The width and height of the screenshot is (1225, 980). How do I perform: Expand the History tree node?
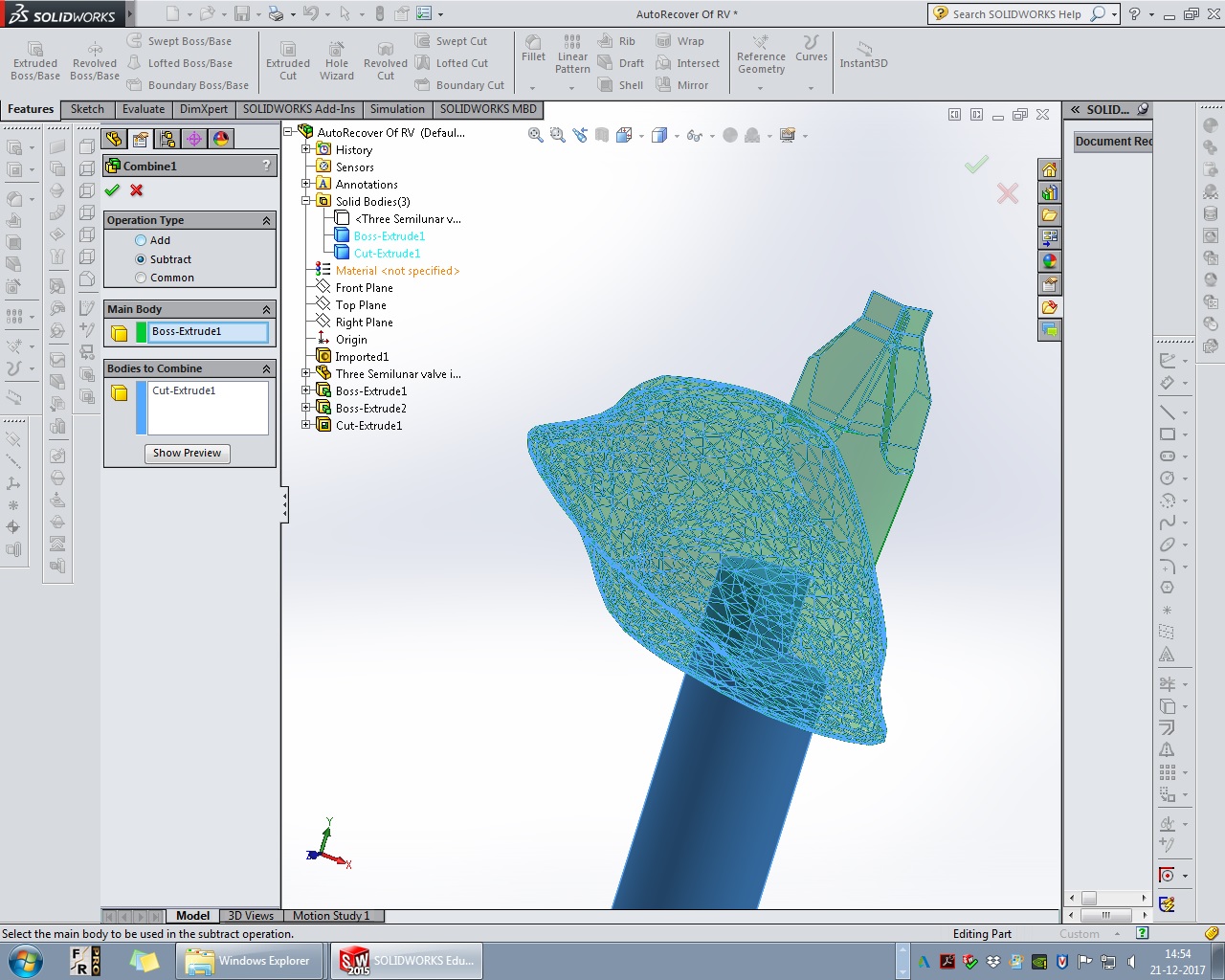(x=306, y=149)
